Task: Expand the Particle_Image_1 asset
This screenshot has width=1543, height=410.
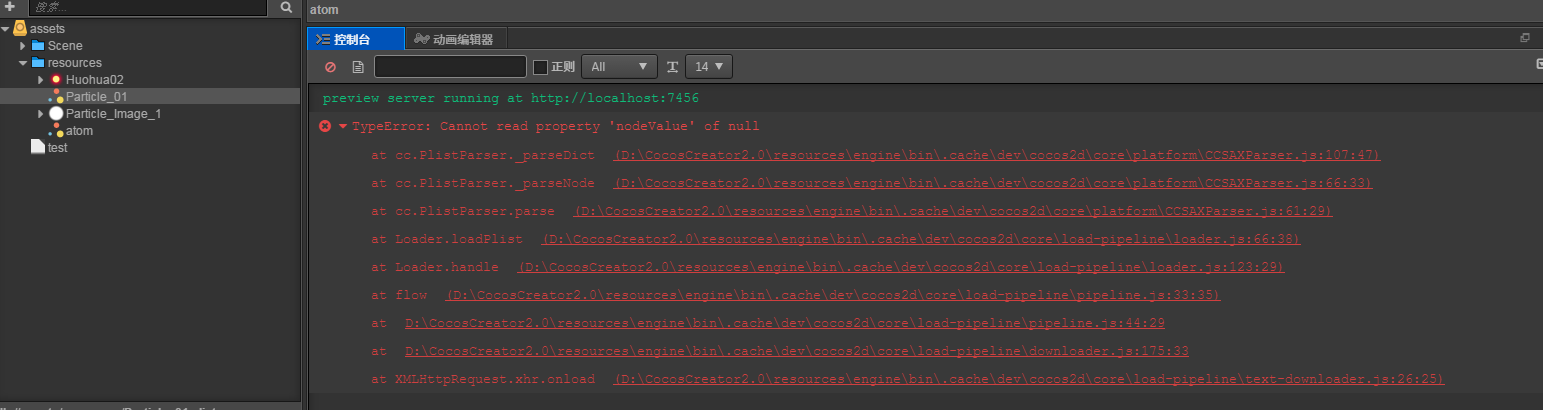Action: pos(41,114)
